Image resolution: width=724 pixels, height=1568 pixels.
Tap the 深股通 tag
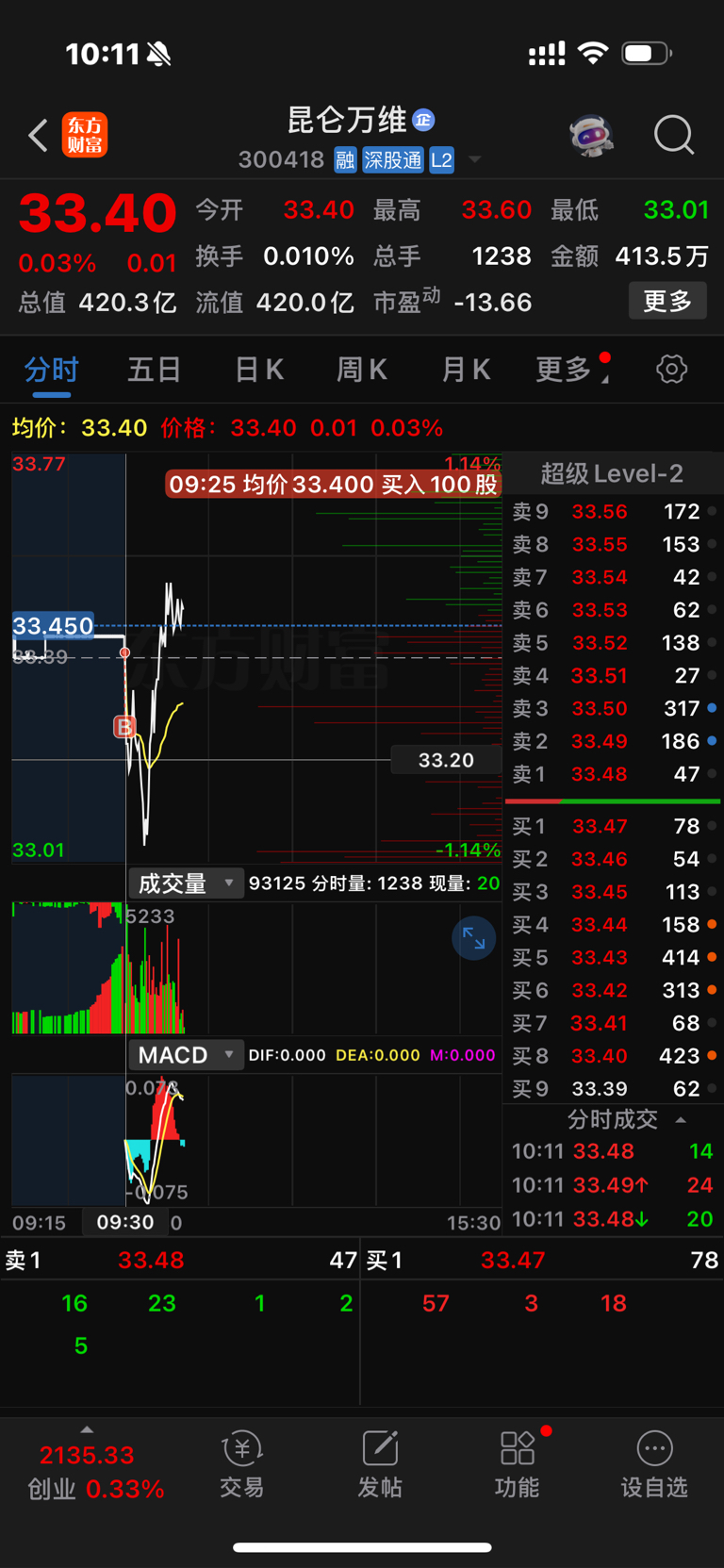coord(393,160)
